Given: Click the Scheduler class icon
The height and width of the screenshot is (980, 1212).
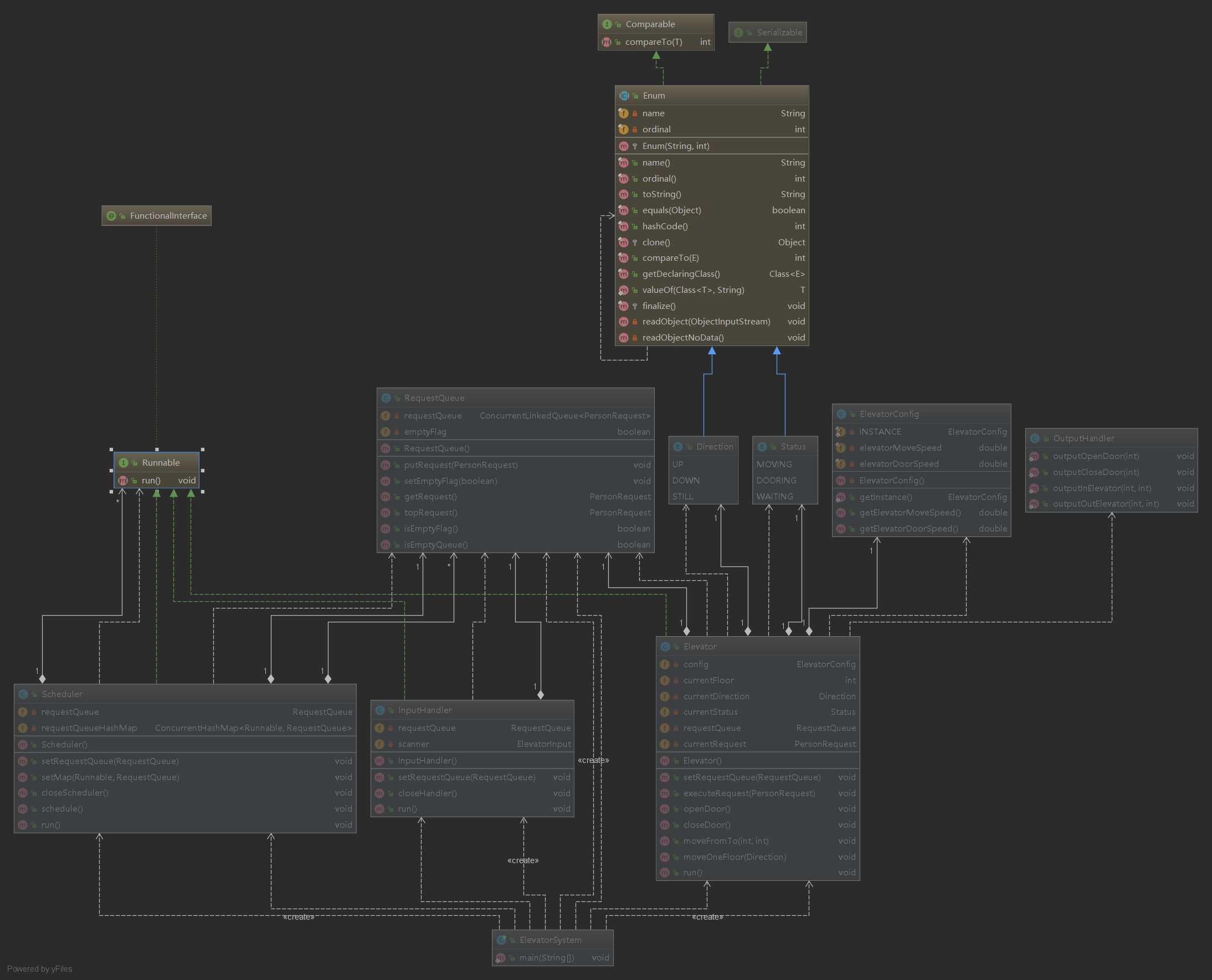Looking at the screenshot, I should click(23, 694).
